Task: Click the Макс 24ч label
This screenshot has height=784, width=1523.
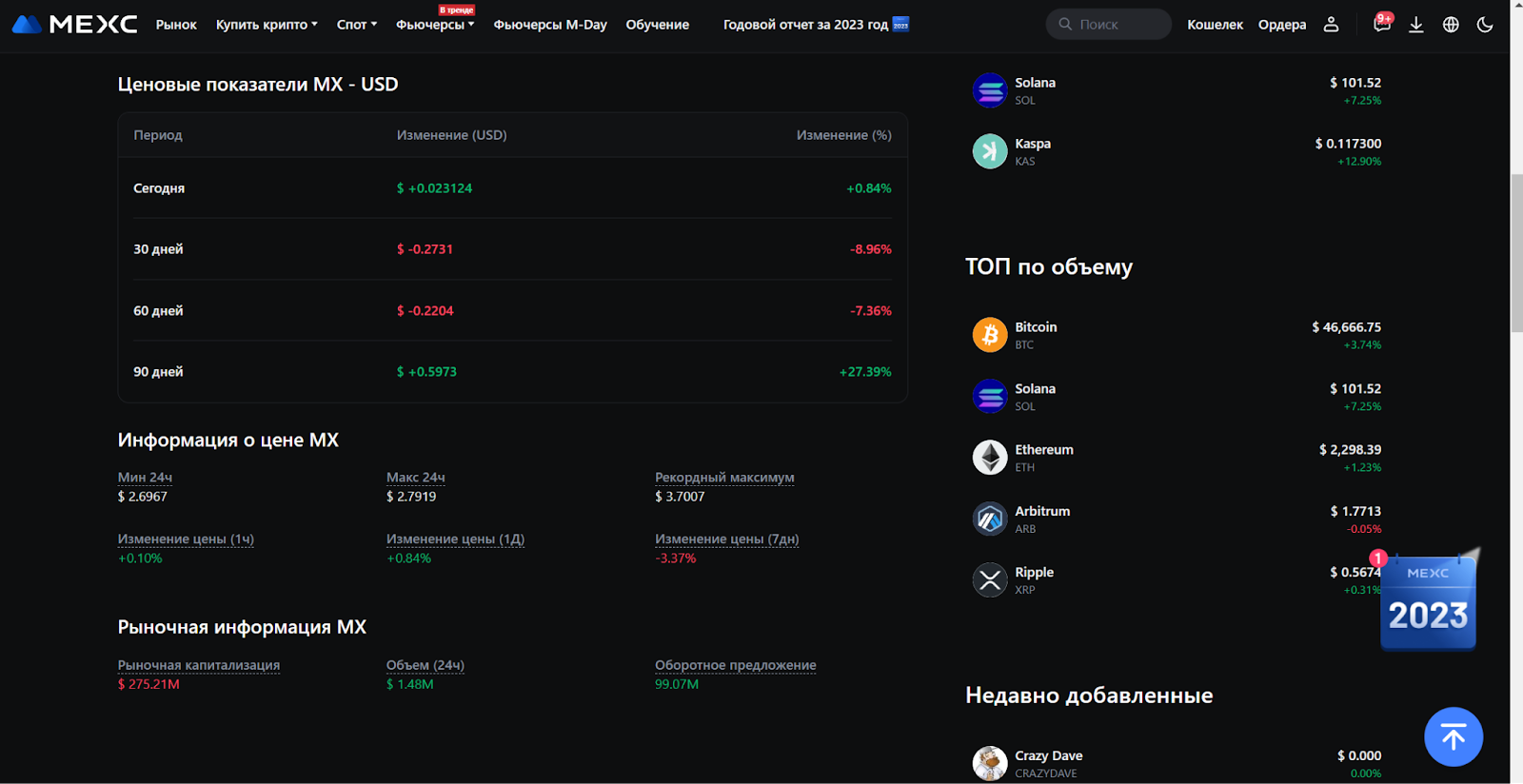Action: [x=416, y=478]
